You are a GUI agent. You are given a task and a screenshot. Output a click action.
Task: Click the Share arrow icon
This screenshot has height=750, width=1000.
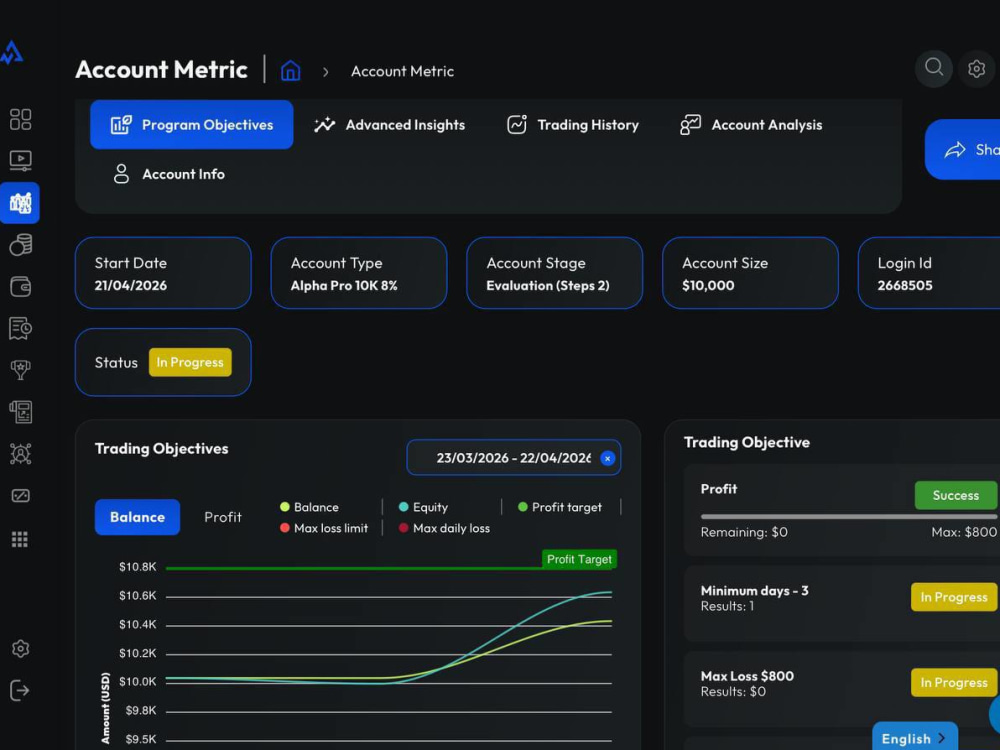pos(955,150)
